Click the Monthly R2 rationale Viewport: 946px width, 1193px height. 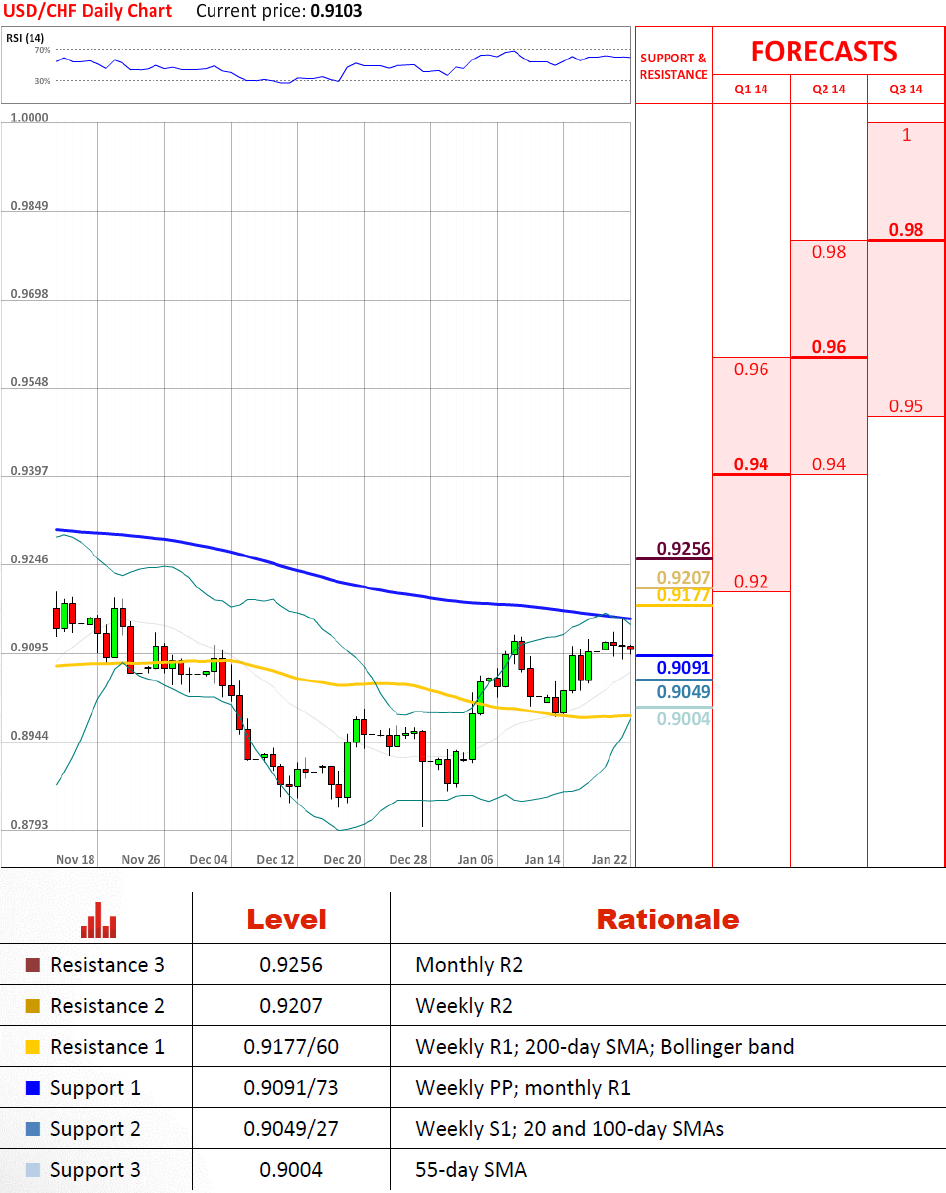pyautogui.click(x=469, y=965)
